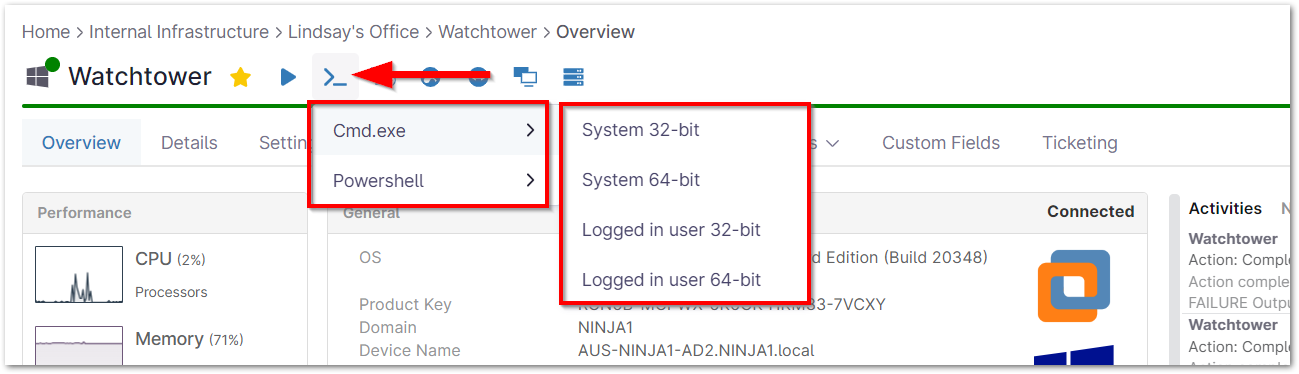This screenshot has height=374, width=1299.
Task: Click the blue play run icon
Action: tap(288, 77)
